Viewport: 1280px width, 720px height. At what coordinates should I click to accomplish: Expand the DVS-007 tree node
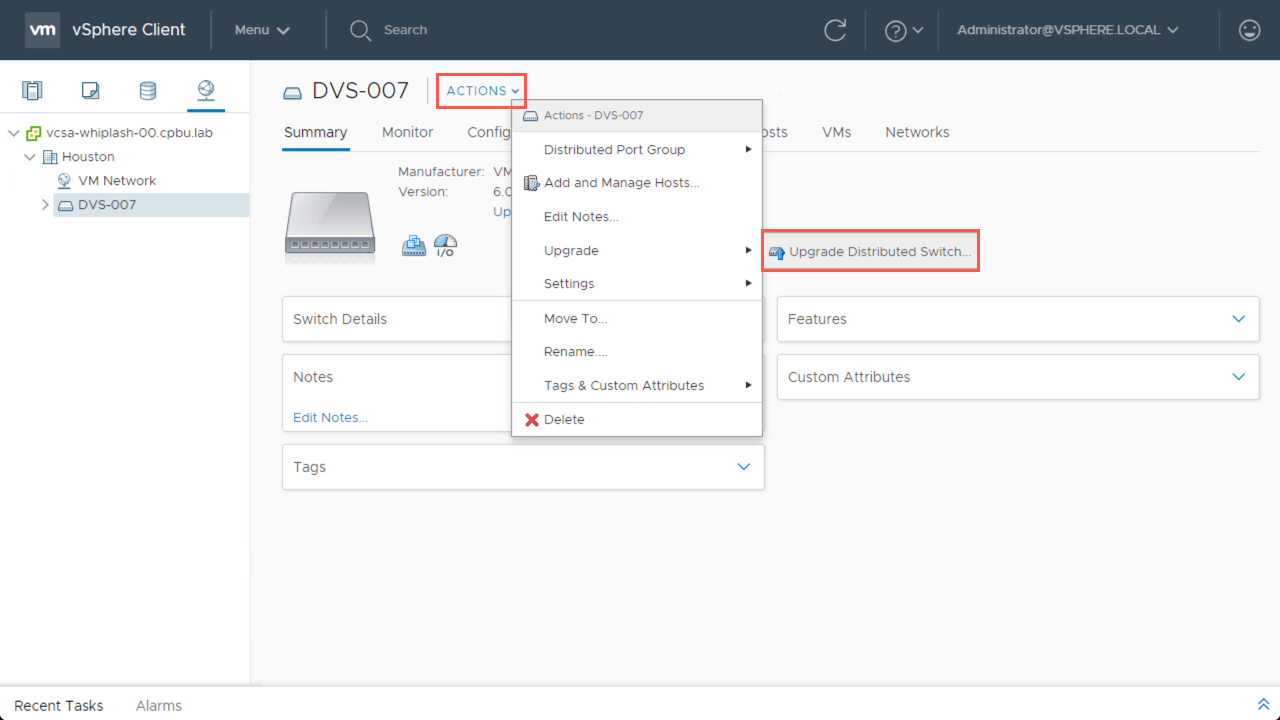tap(45, 205)
